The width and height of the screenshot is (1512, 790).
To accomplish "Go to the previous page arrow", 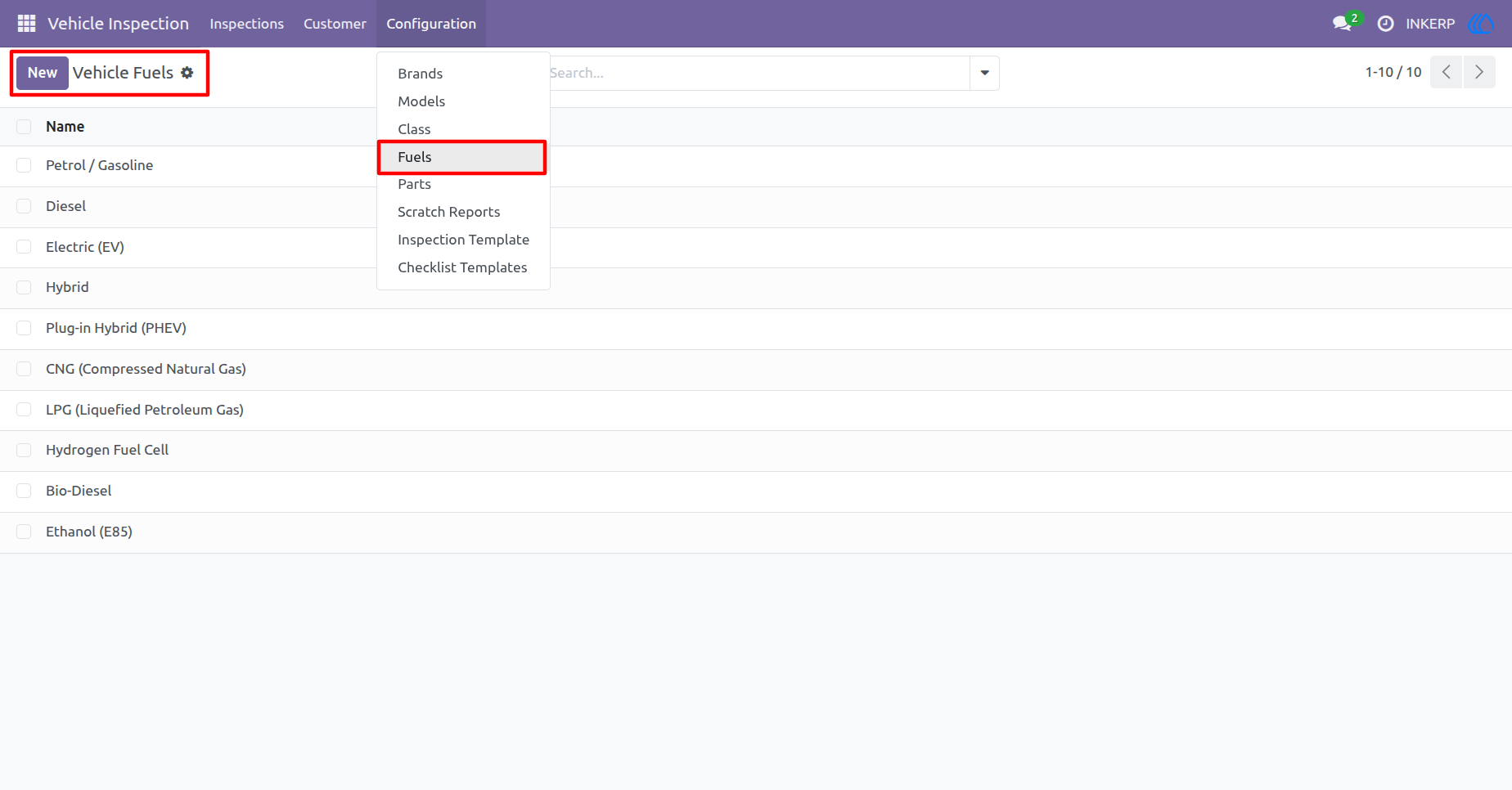I will (x=1446, y=73).
